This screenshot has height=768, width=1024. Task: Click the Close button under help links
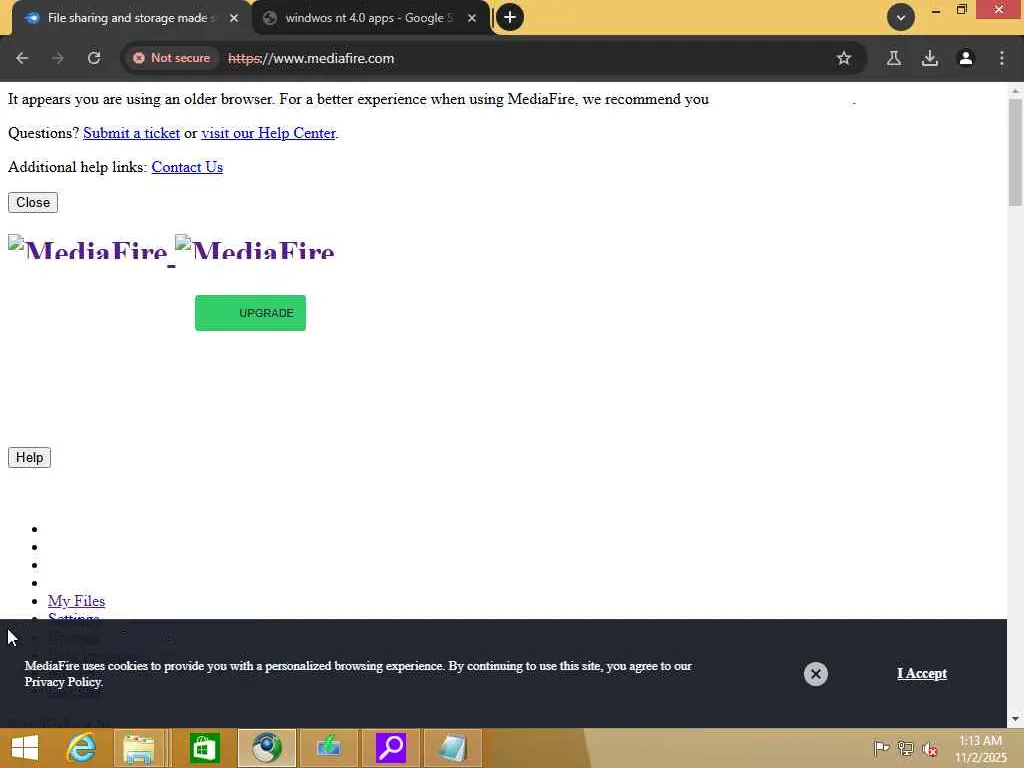[x=33, y=202]
